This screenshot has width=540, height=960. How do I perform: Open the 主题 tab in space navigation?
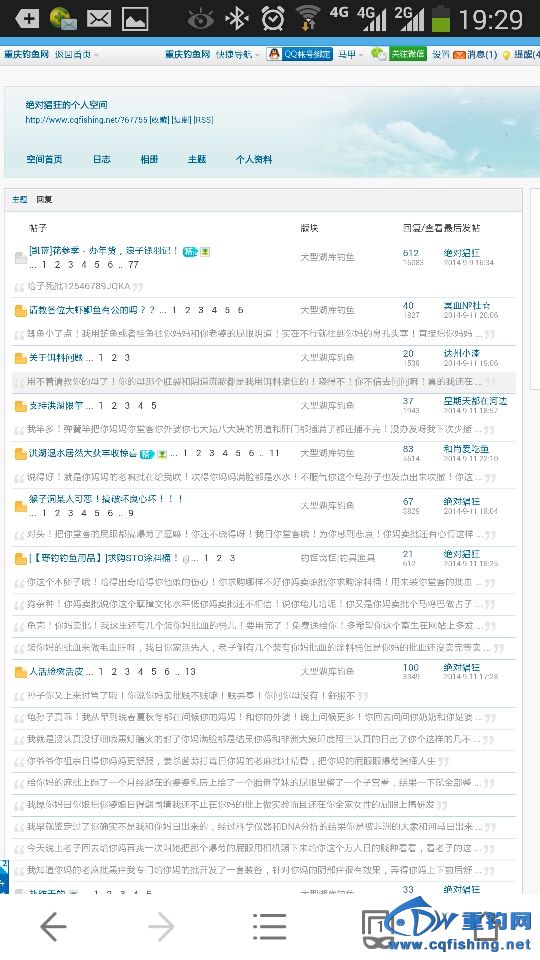click(x=197, y=159)
